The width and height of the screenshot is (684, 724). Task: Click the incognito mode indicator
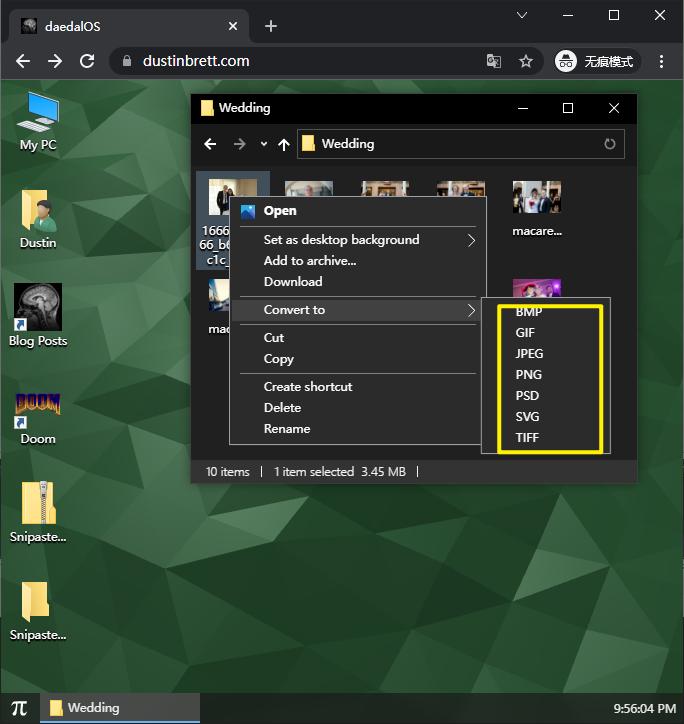point(597,61)
